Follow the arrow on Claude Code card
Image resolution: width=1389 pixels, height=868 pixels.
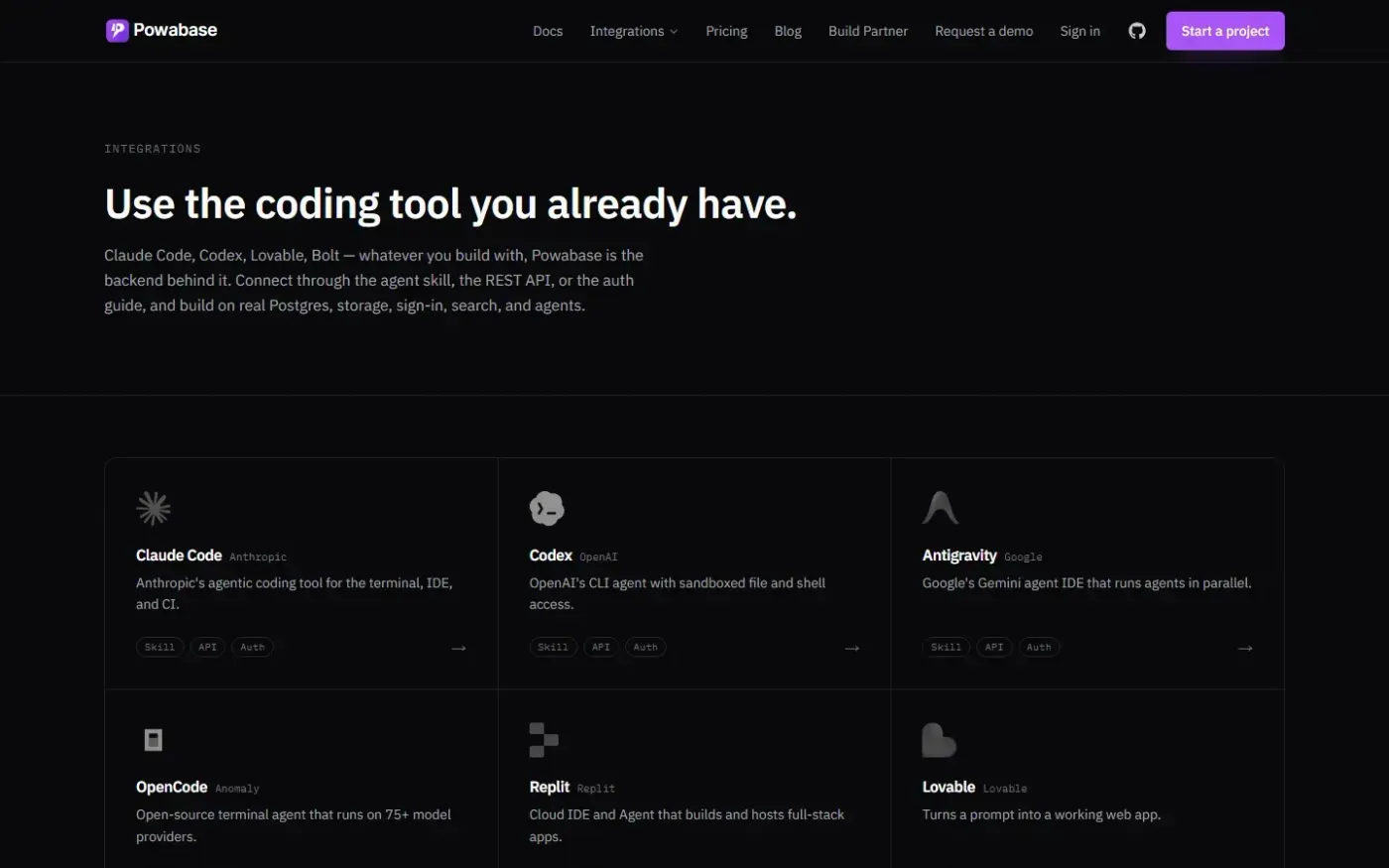click(x=458, y=648)
